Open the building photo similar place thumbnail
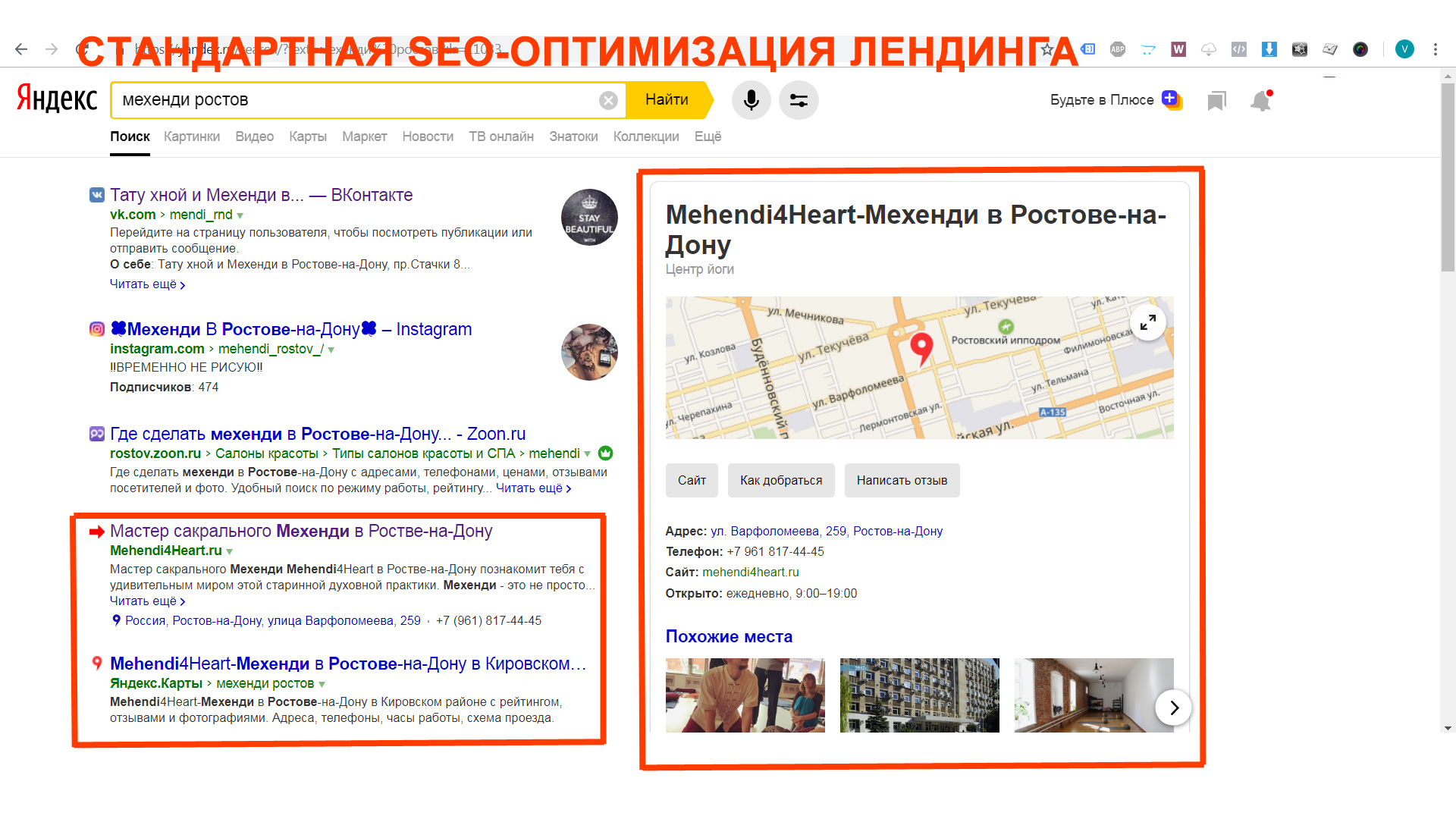The image size is (1456, 819). [920, 695]
